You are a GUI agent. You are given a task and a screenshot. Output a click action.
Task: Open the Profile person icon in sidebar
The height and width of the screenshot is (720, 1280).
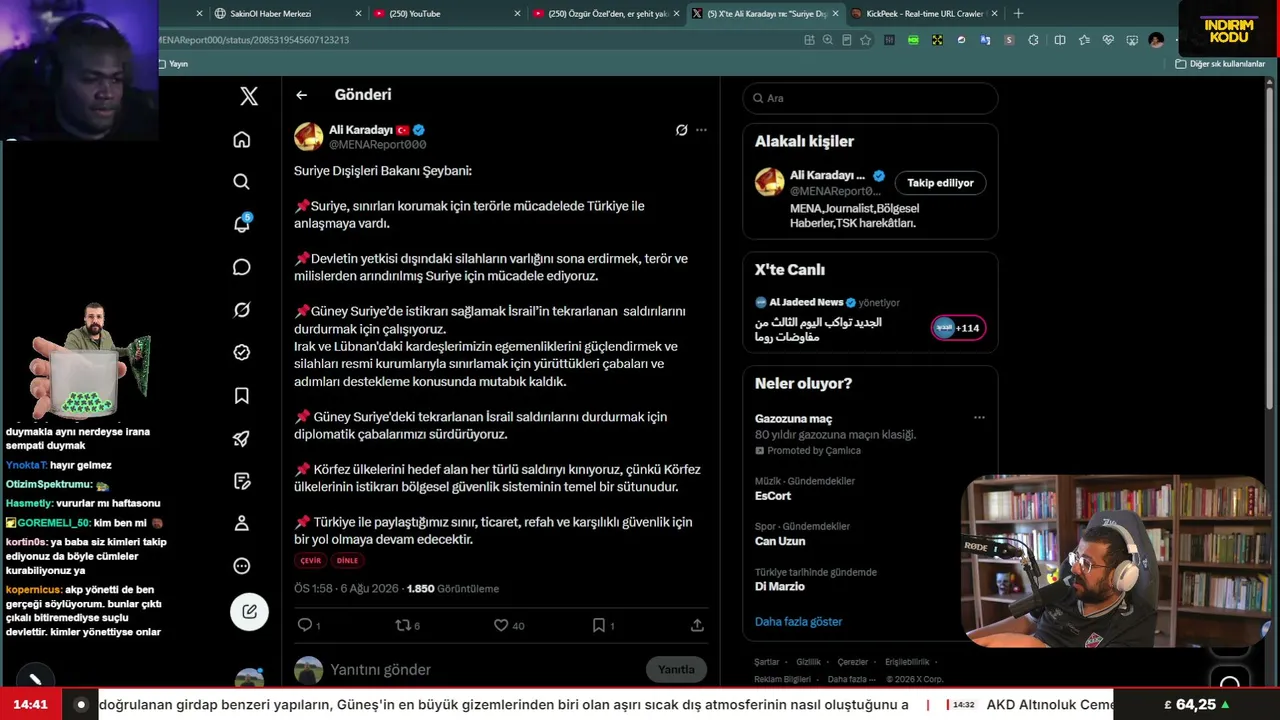click(242, 523)
